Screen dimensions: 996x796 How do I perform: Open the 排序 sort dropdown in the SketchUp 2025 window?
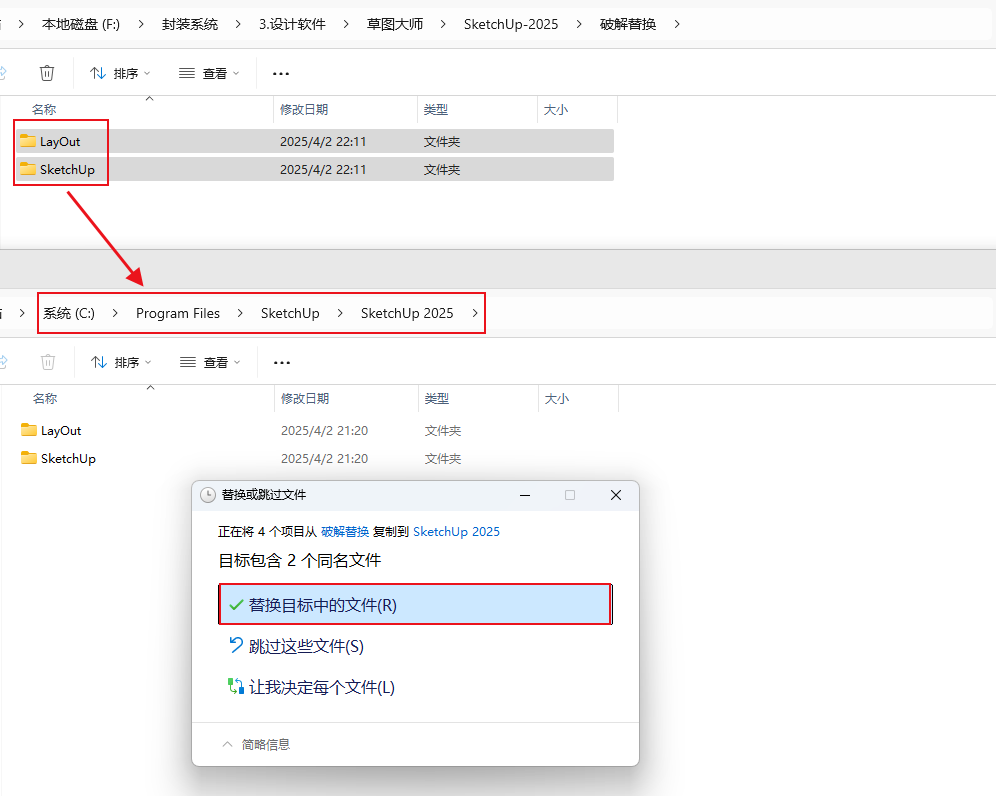[x=121, y=363]
